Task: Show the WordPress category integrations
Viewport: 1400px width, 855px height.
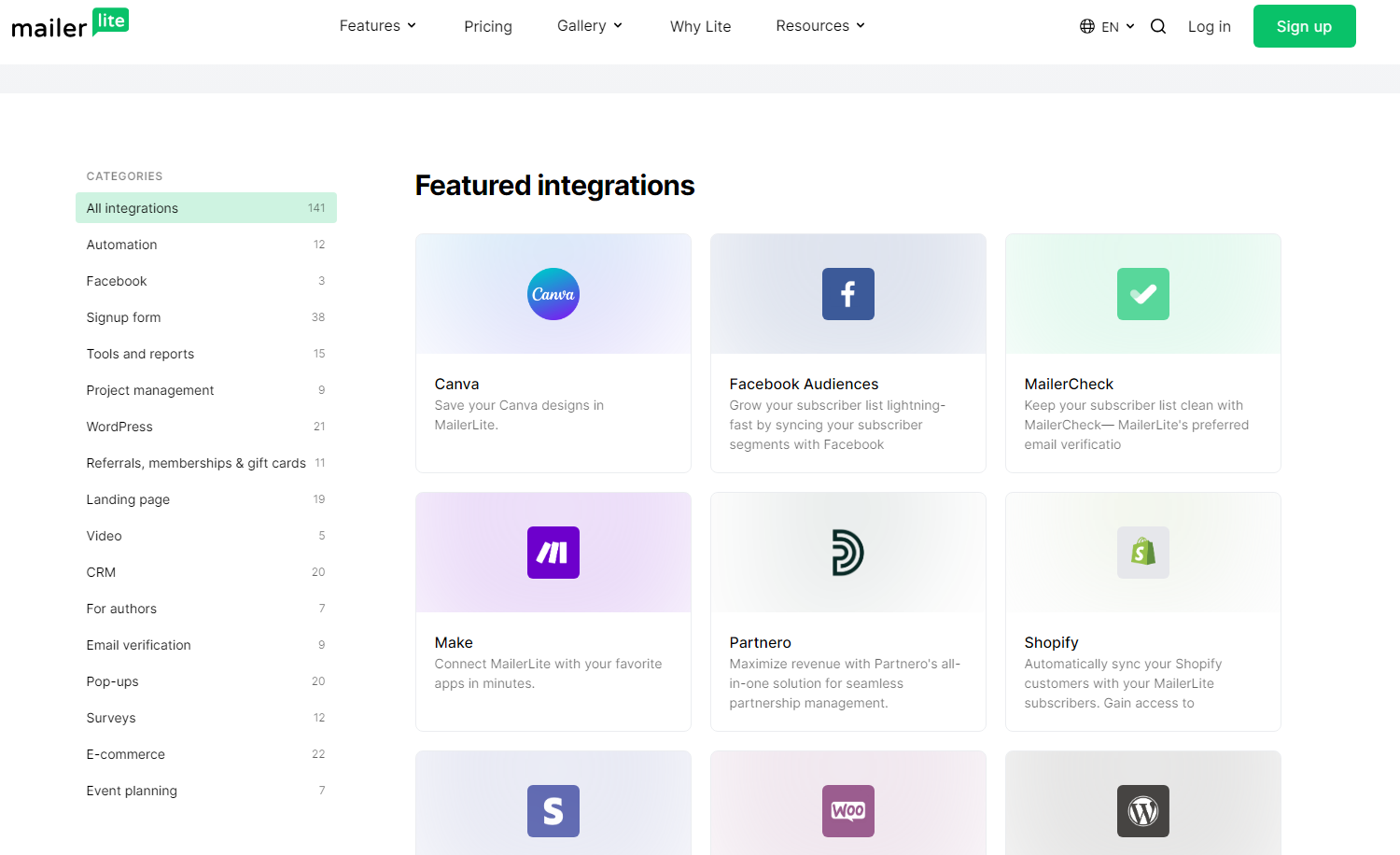Action: [x=206, y=427]
